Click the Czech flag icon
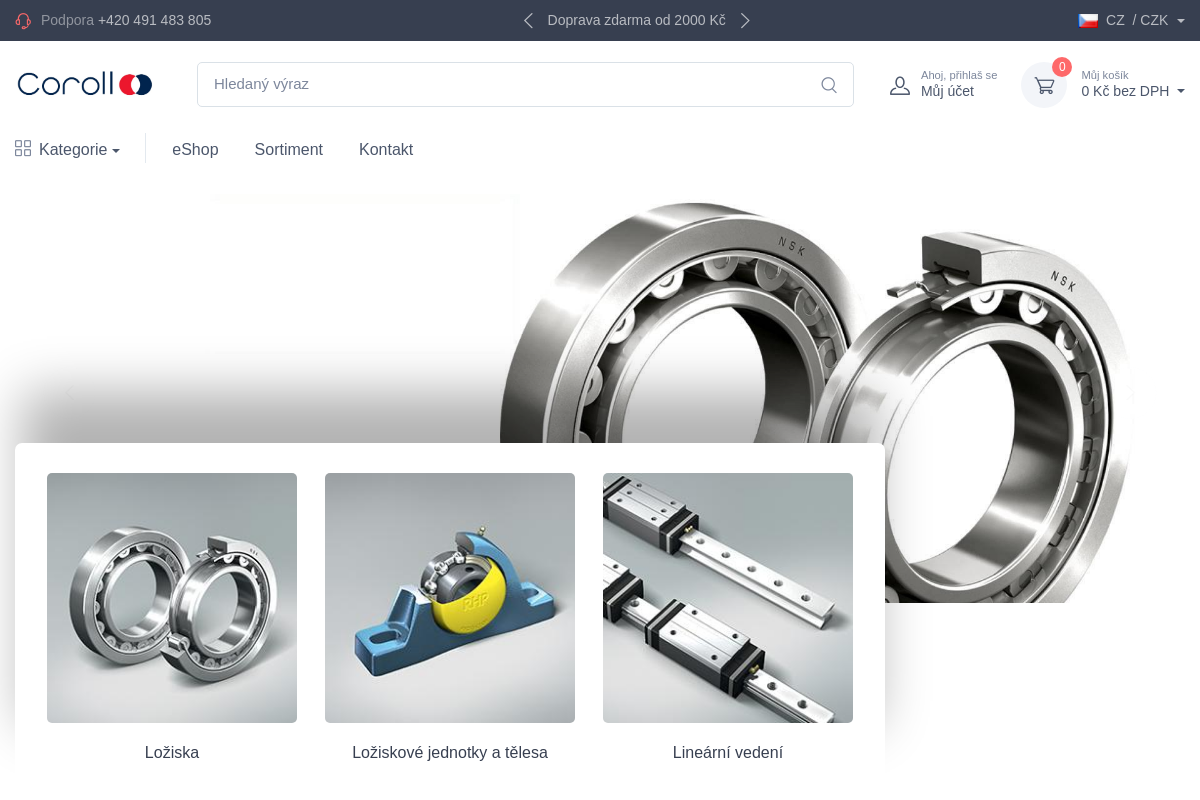The image size is (1200, 800). [x=1088, y=20]
